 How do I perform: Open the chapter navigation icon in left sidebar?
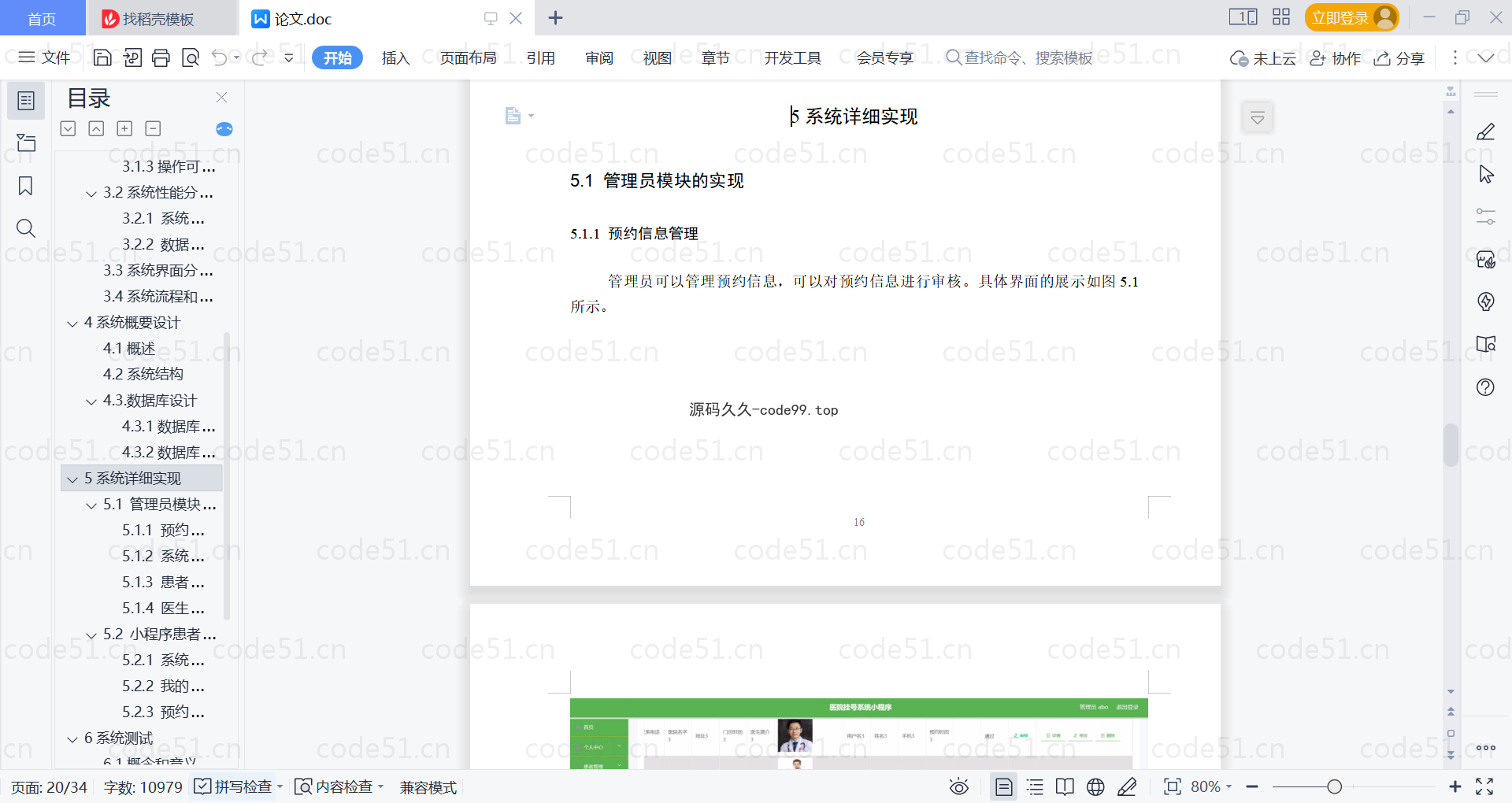coord(26,142)
